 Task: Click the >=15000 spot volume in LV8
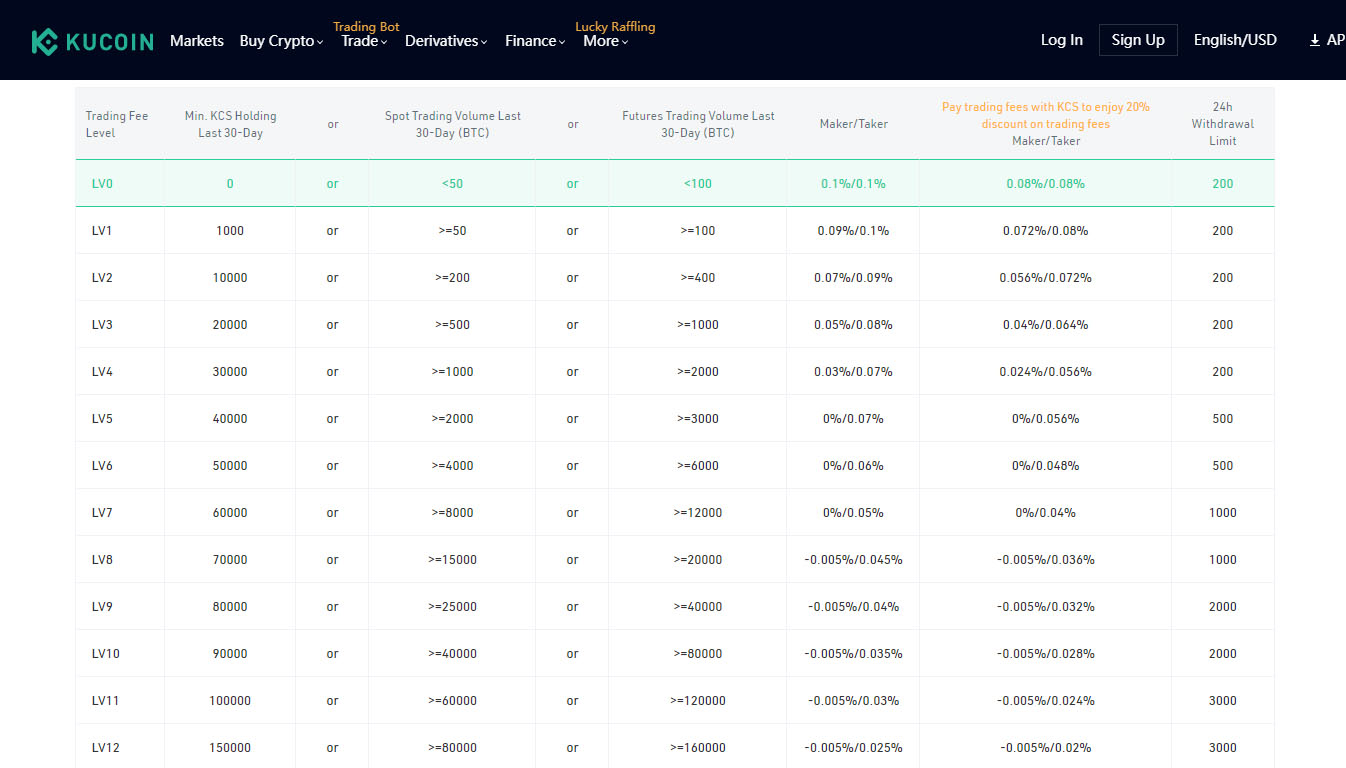pos(453,560)
